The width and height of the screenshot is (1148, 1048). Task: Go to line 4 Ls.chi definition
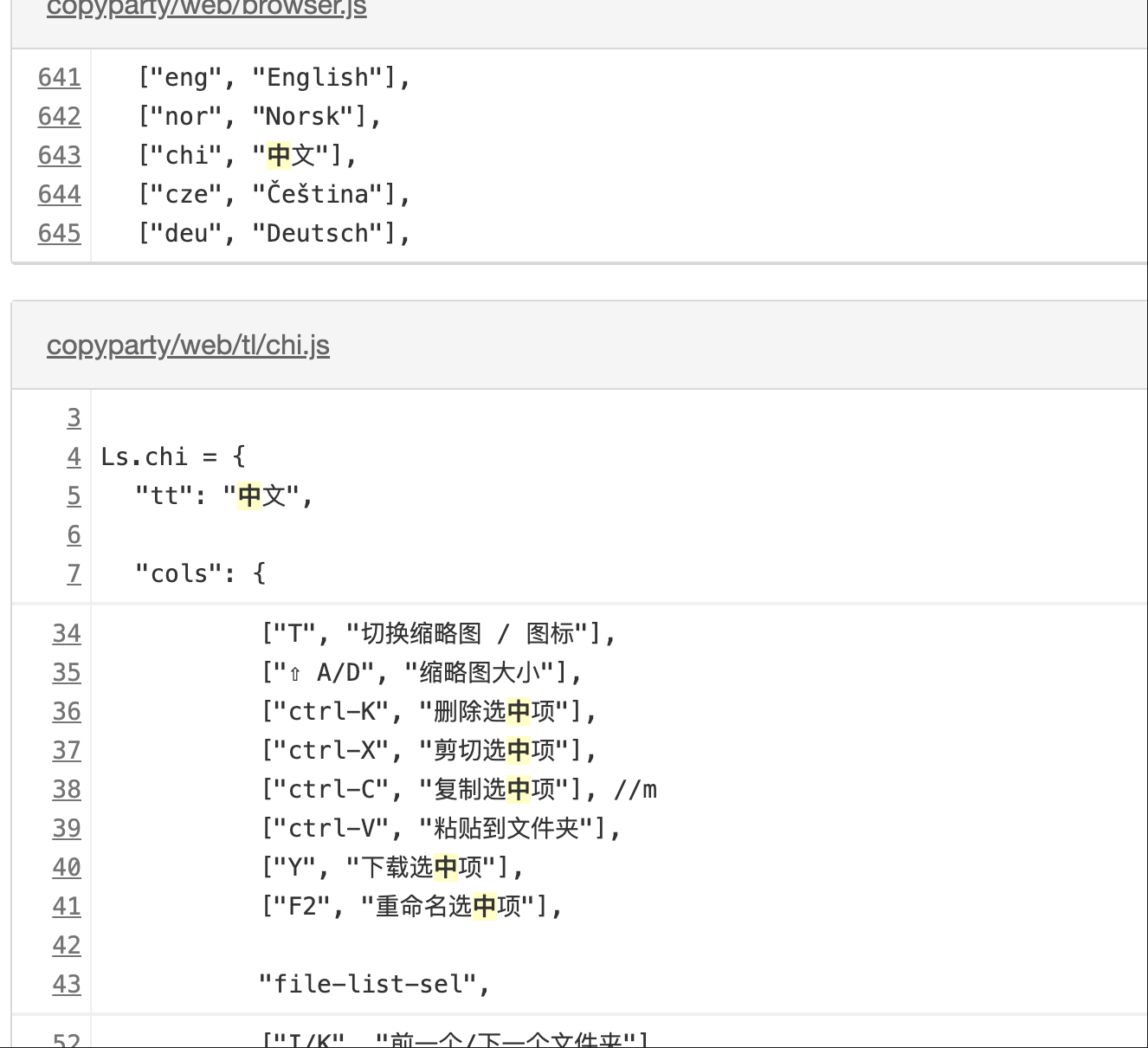coord(74,456)
